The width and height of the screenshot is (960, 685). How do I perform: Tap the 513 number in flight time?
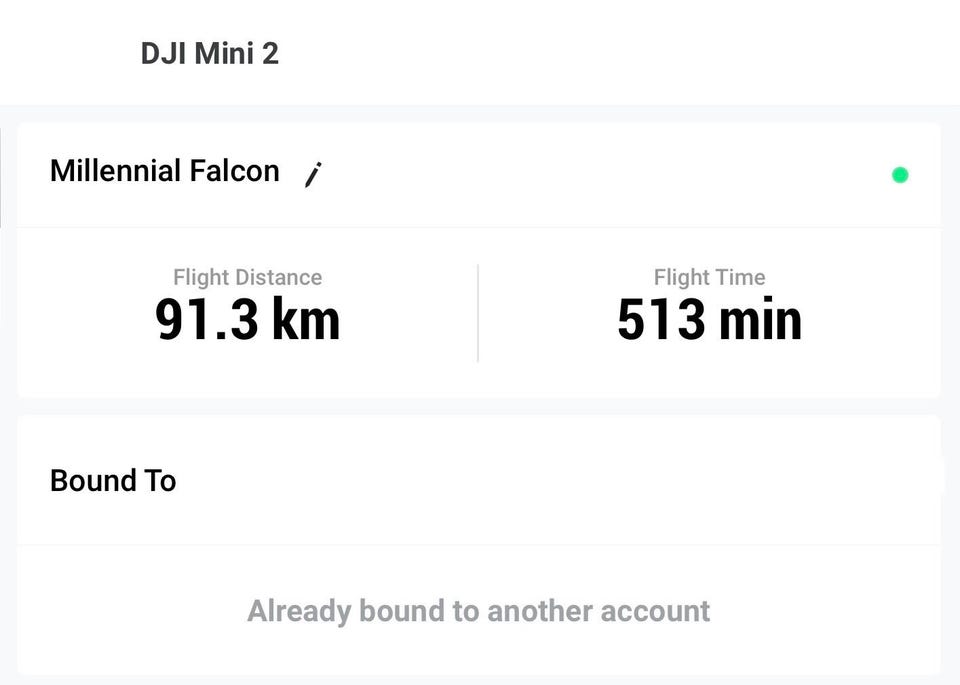[658, 320]
